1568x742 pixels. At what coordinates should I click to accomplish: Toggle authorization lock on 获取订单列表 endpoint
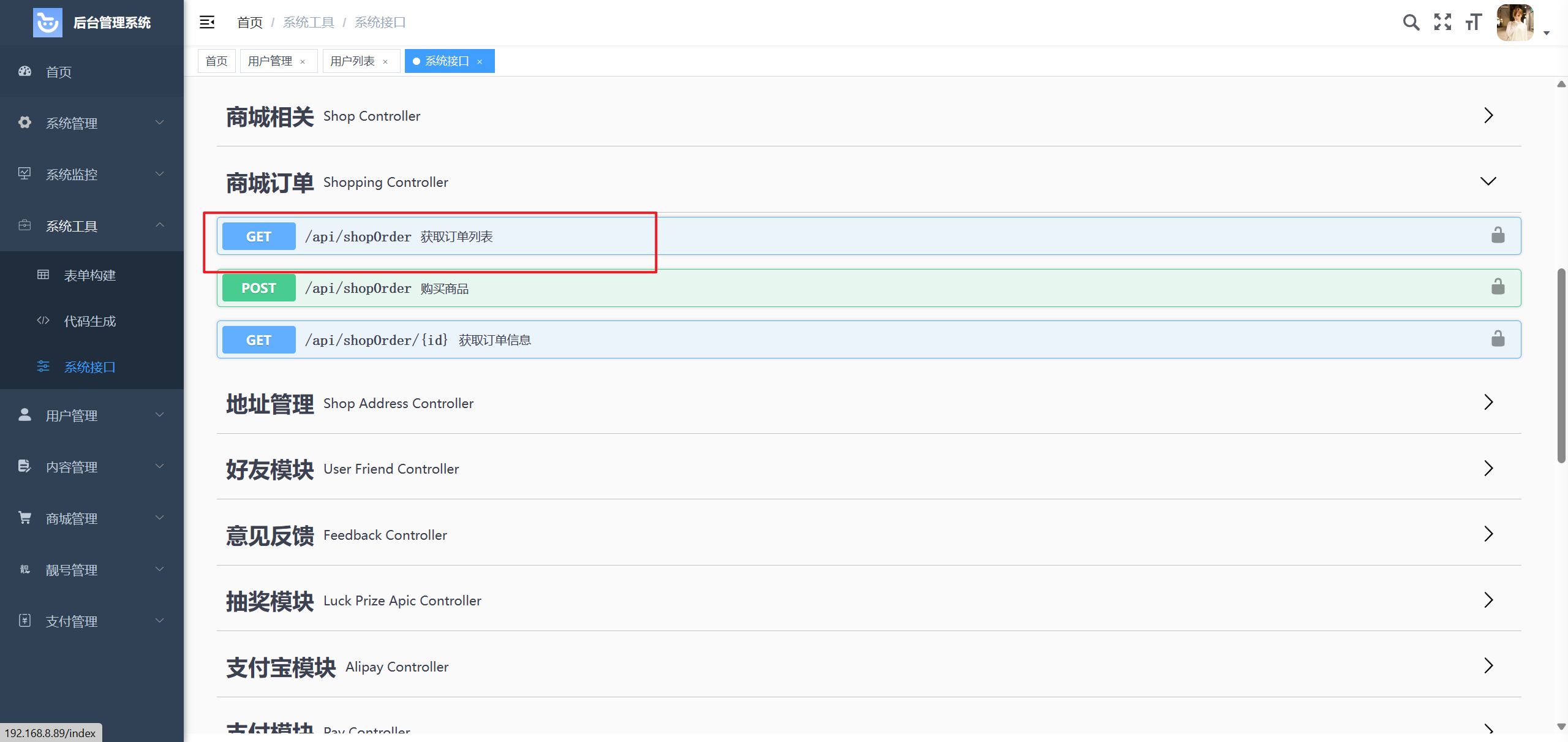coord(1498,235)
